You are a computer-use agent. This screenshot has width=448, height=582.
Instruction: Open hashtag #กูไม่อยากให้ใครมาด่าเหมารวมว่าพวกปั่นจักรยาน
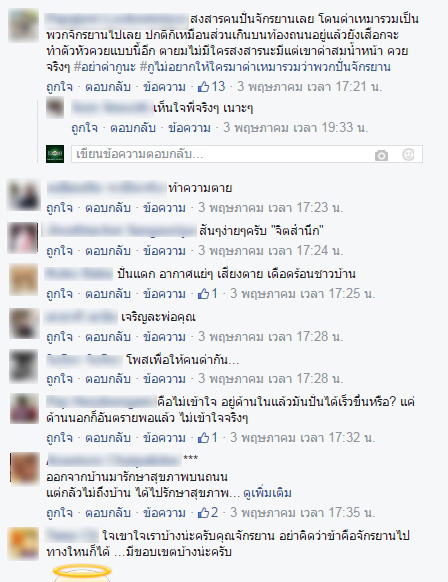(265, 67)
